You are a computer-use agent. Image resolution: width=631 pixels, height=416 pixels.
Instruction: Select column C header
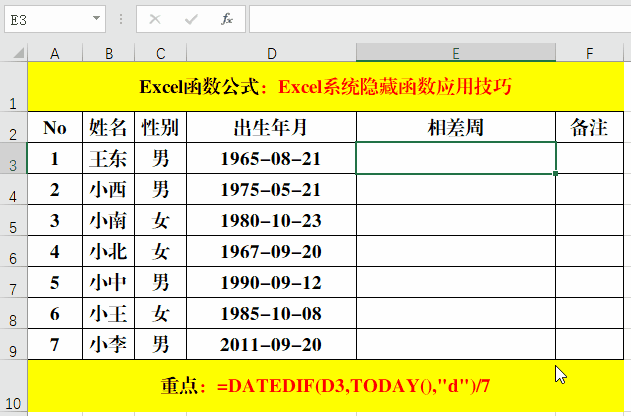click(161, 53)
